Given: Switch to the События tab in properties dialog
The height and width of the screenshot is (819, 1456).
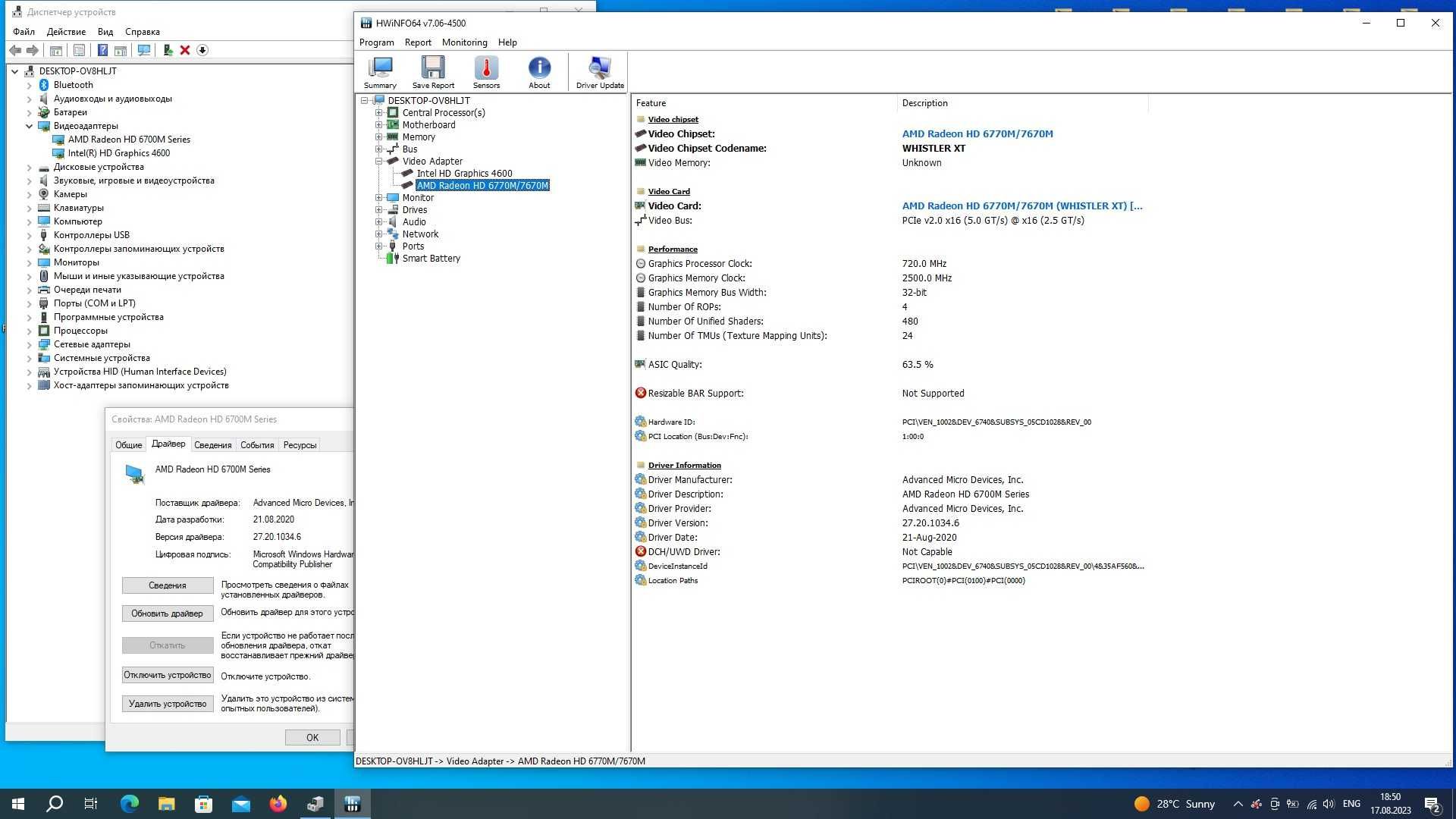Looking at the screenshot, I should (x=257, y=445).
